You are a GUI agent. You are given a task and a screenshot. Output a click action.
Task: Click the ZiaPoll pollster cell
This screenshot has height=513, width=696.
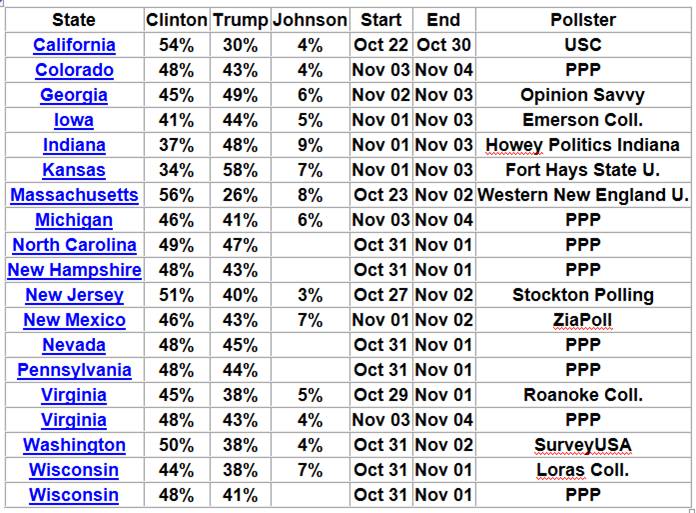(583, 320)
